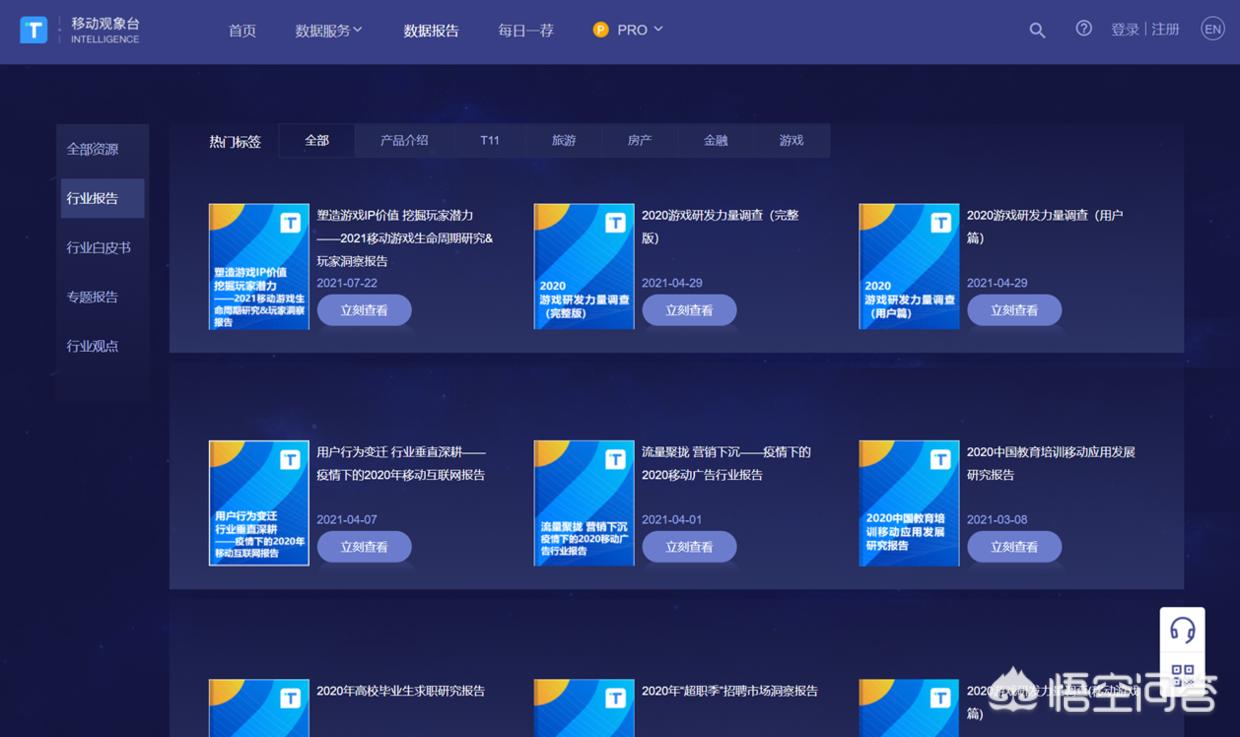Screen dimensions: 1240x737
Task: Go to 首页 in navigation
Action: pos(242,30)
